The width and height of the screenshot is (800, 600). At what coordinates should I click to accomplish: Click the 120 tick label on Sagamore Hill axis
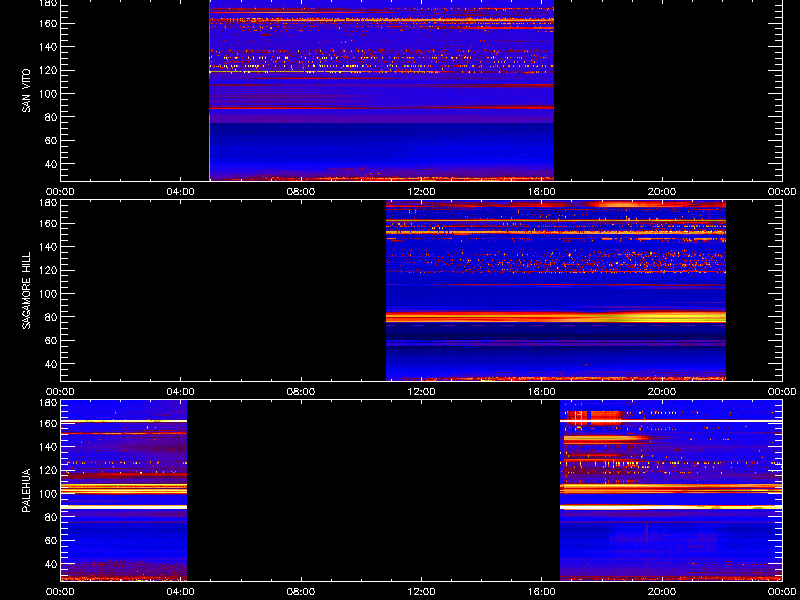point(48,270)
